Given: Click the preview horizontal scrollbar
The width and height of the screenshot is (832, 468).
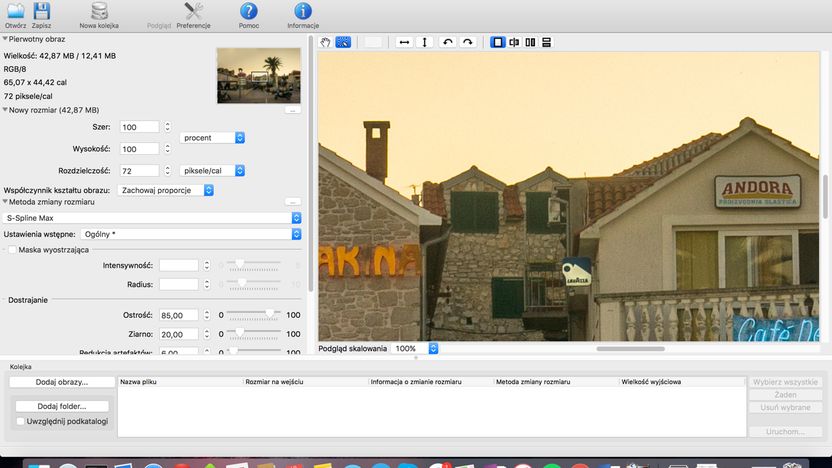Looking at the screenshot, I should [630, 349].
